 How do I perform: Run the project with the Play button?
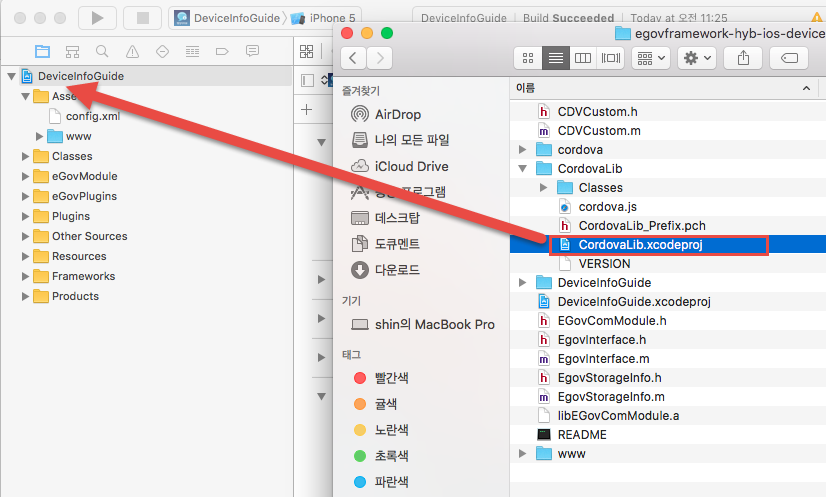click(x=97, y=17)
